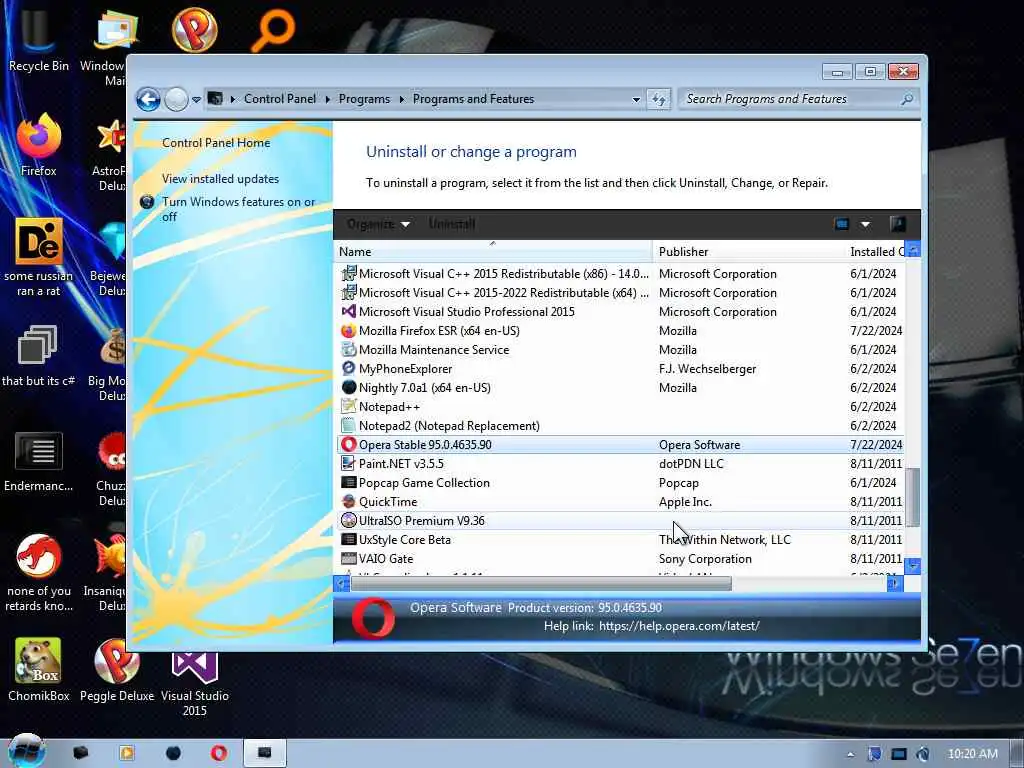Image resolution: width=1024 pixels, height=768 pixels.
Task: Click the vertical scrollbar up arrow
Action: (x=914, y=251)
